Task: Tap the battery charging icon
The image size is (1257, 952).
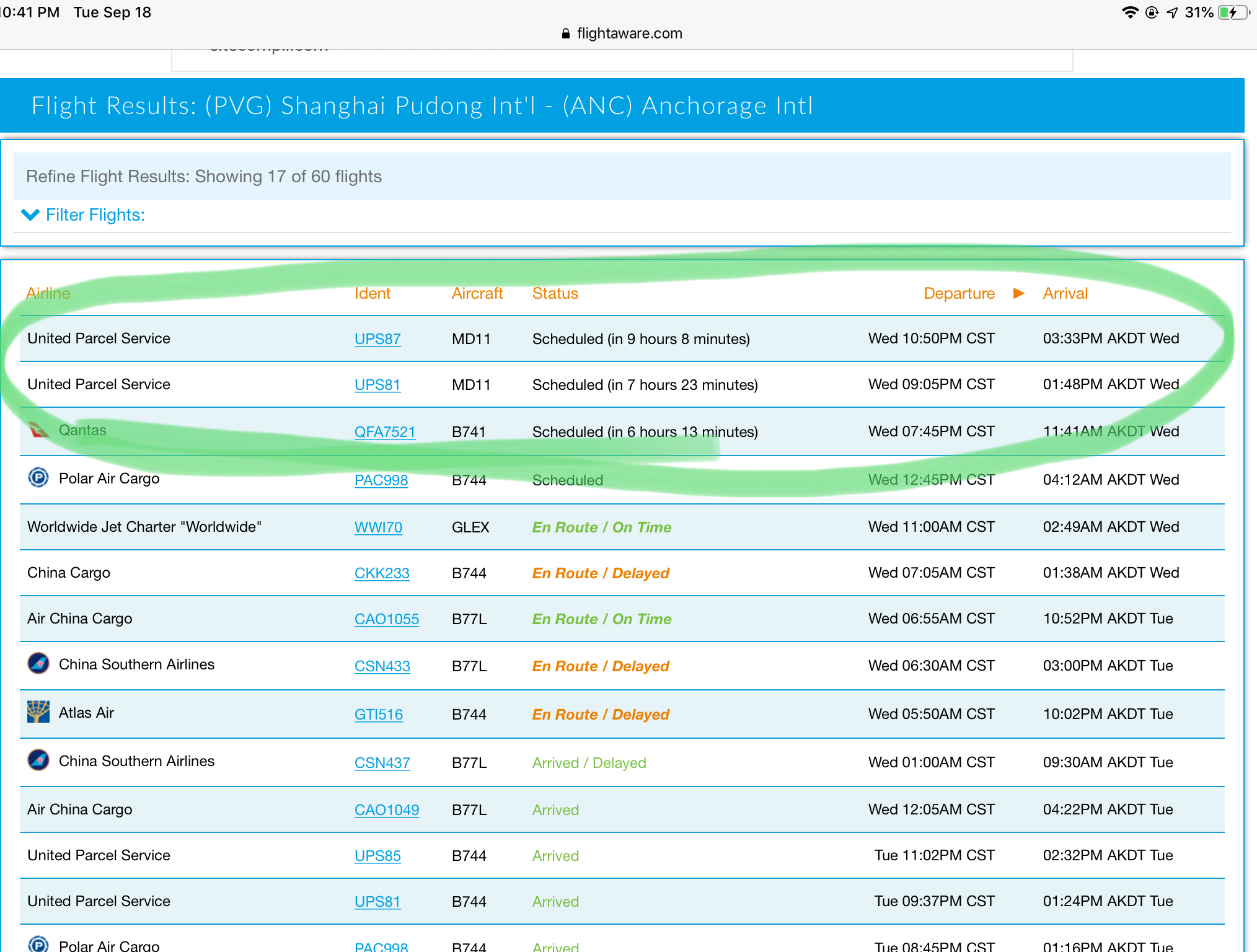Action: click(x=1233, y=12)
